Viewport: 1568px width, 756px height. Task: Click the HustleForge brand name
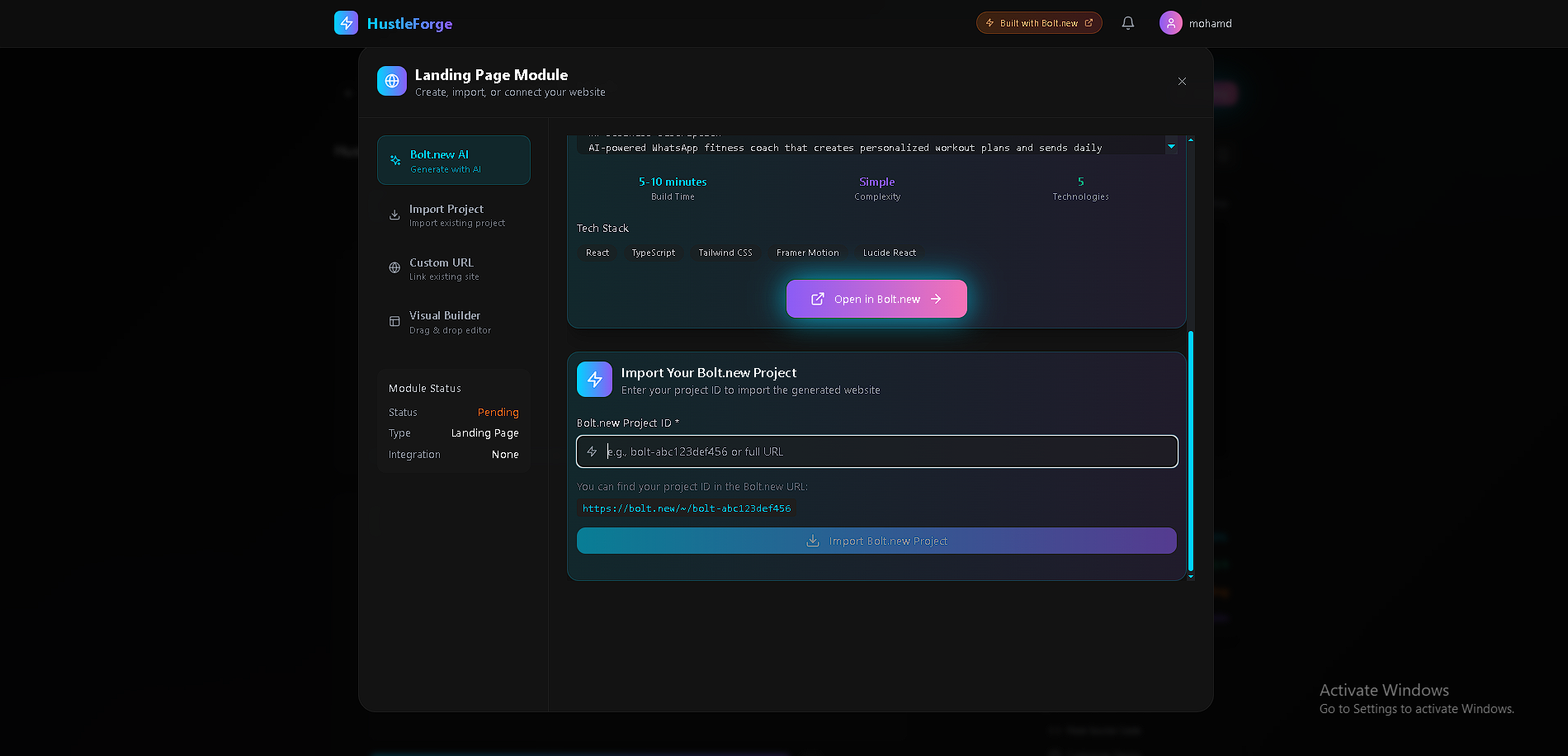point(409,23)
